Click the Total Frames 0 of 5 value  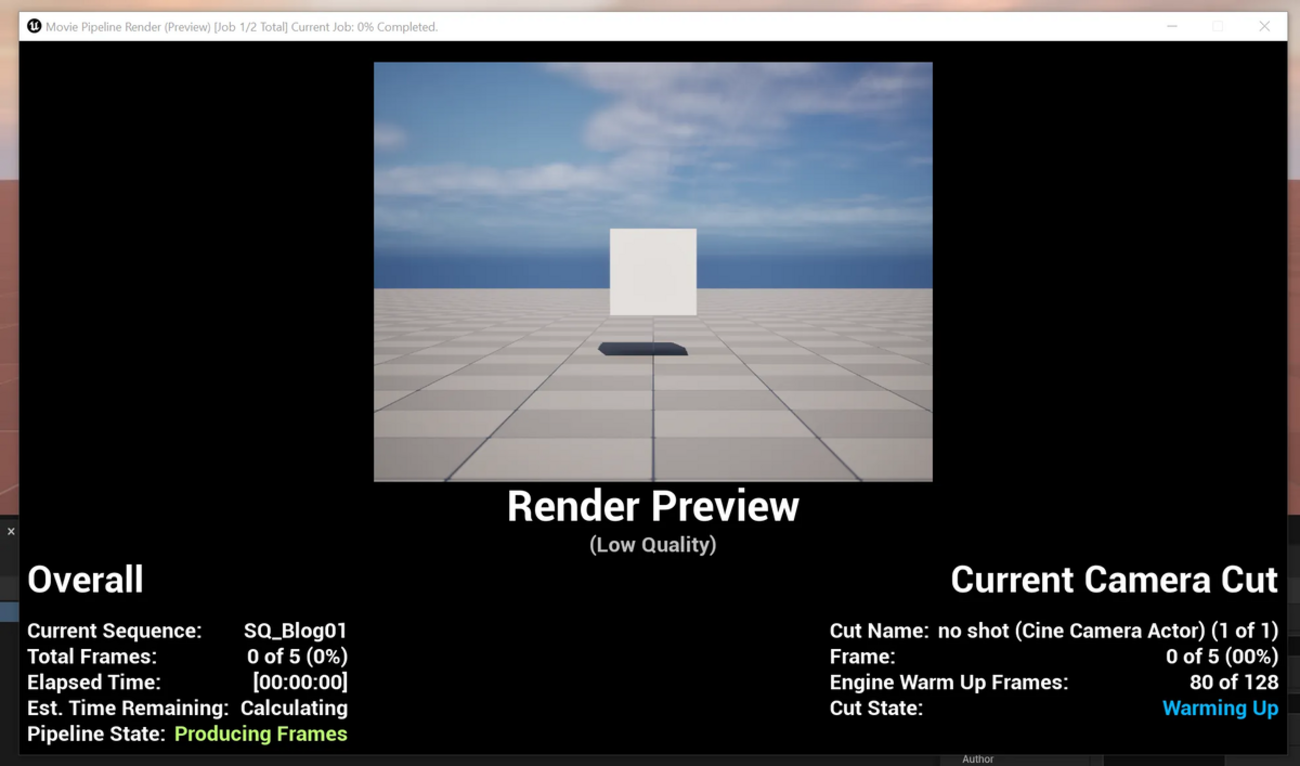tap(297, 657)
